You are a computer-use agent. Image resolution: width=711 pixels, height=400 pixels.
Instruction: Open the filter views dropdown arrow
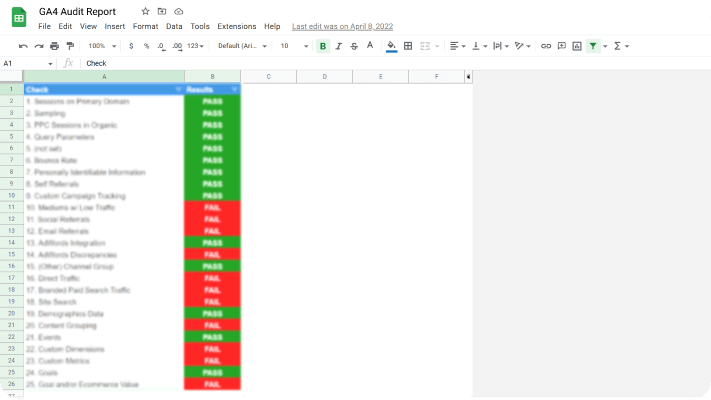point(605,46)
